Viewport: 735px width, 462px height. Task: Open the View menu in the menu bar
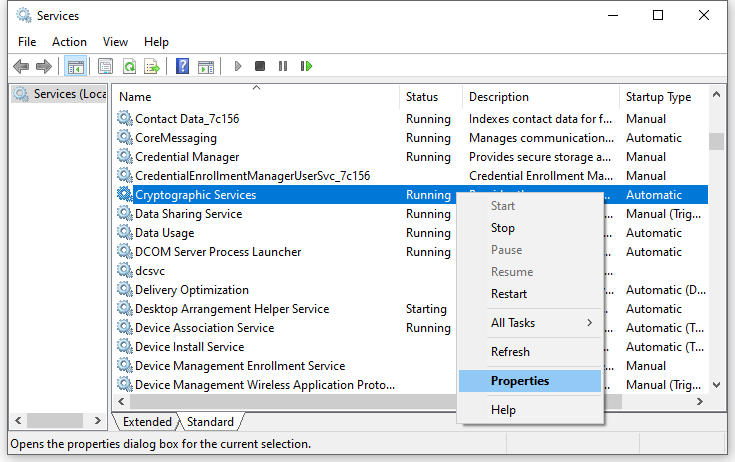point(115,42)
